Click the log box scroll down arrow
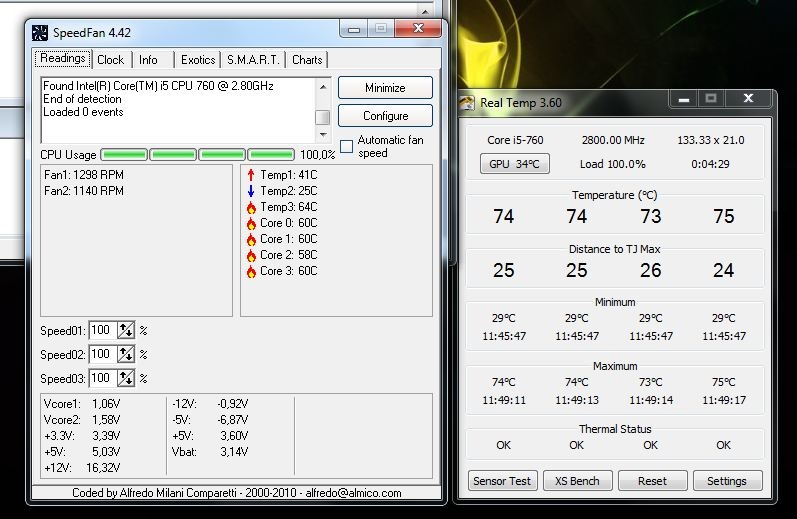The width and height of the screenshot is (797, 519). click(x=323, y=135)
